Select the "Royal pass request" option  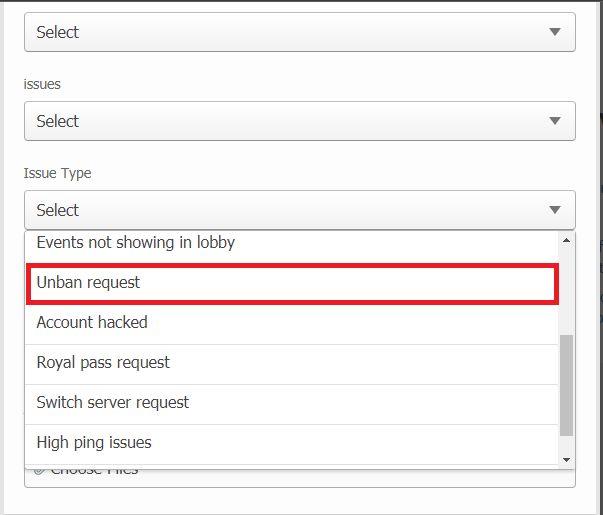pos(103,362)
